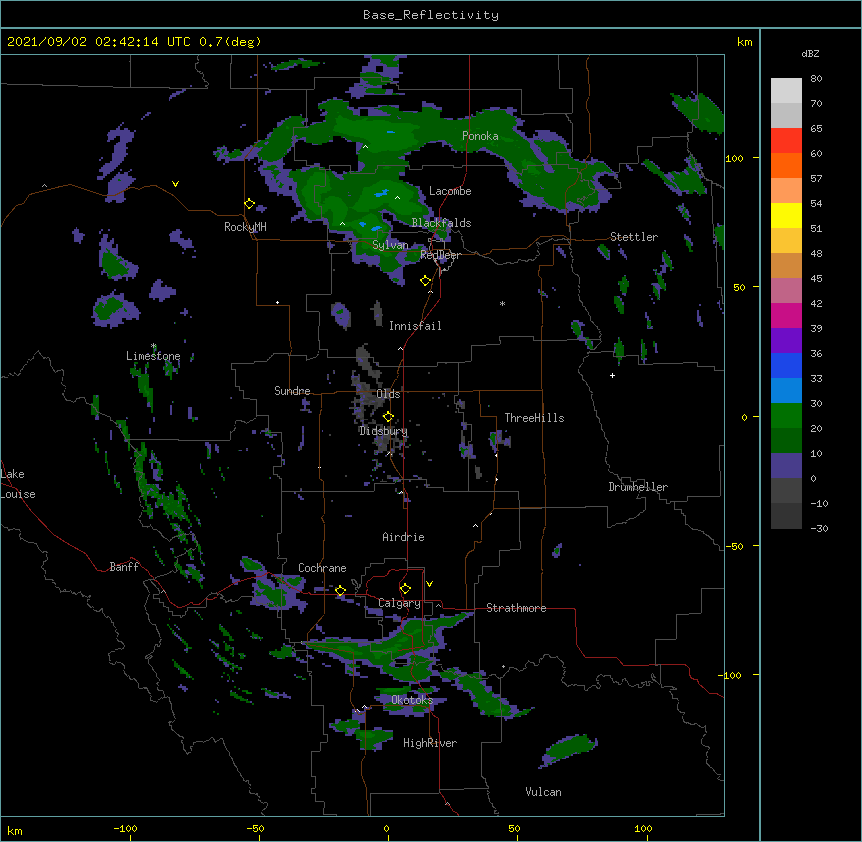Click the Drumheller label
Viewport: 862px width, 842px height.
click(x=638, y=487)
